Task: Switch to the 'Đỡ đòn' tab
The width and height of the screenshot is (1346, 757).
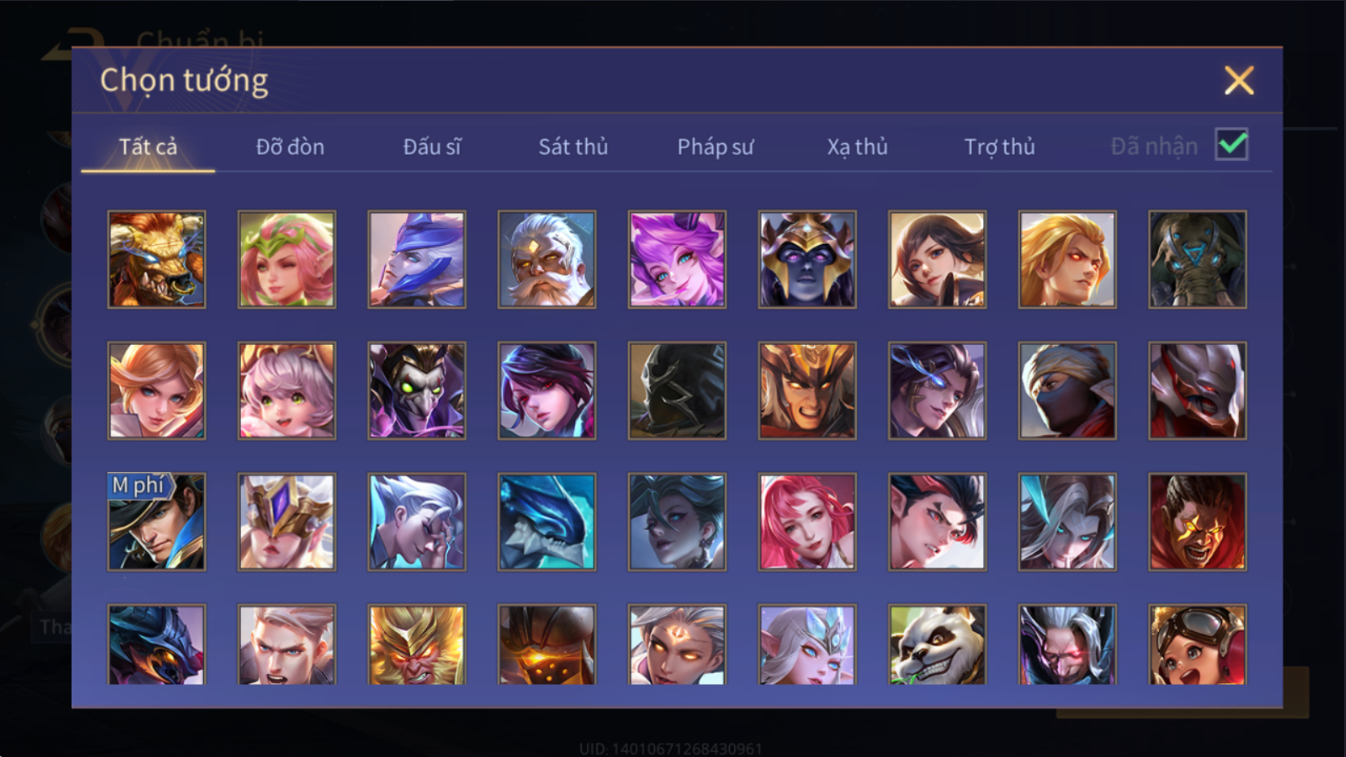Action: [290, 147]
